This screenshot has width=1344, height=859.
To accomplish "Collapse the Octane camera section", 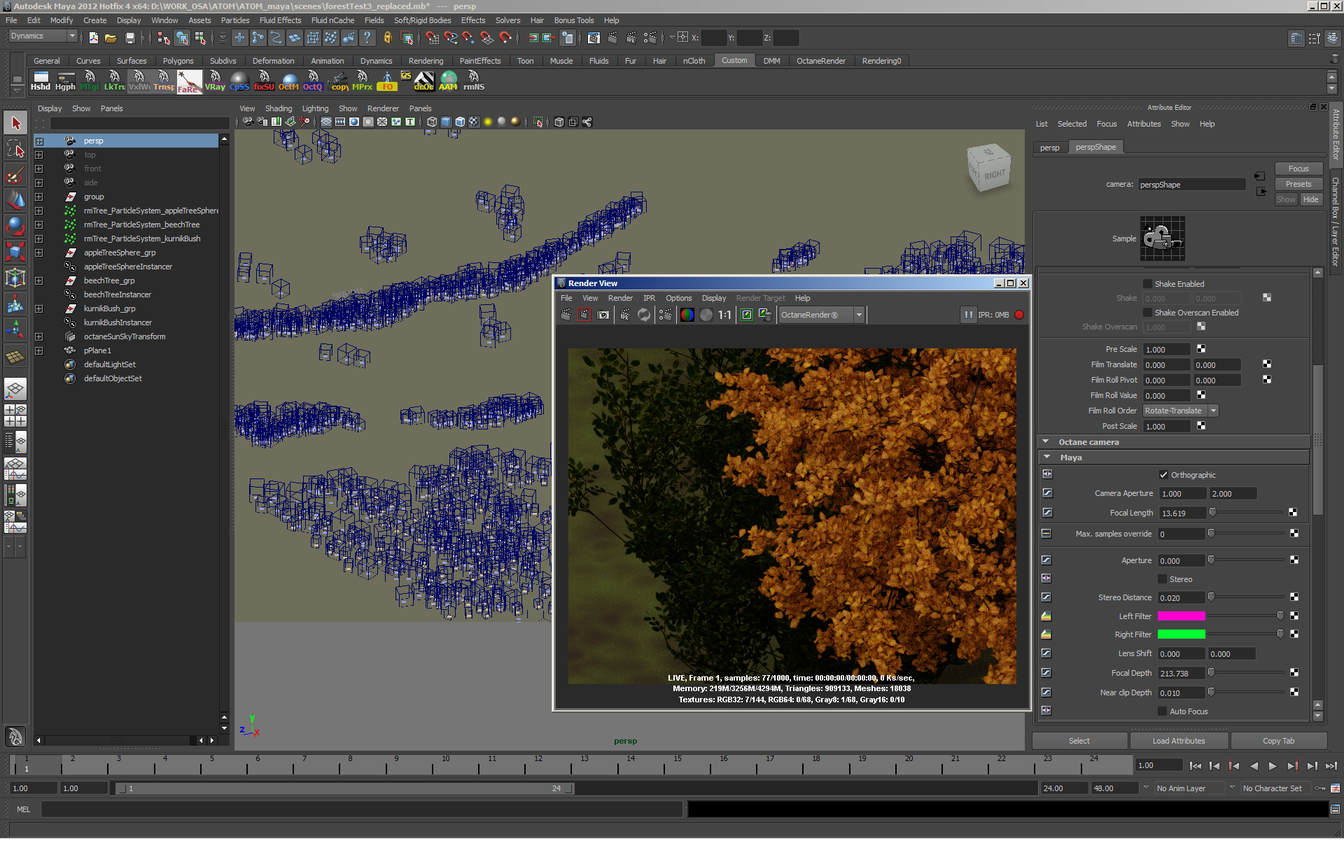I will point(1046,442).
